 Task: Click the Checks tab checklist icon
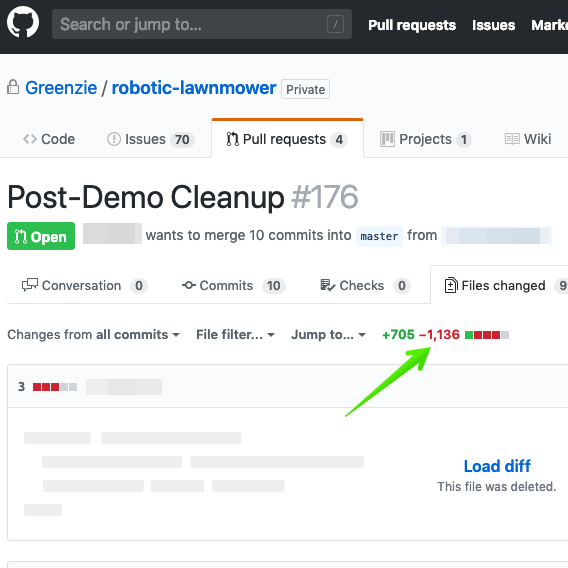[x=327, y=285]
